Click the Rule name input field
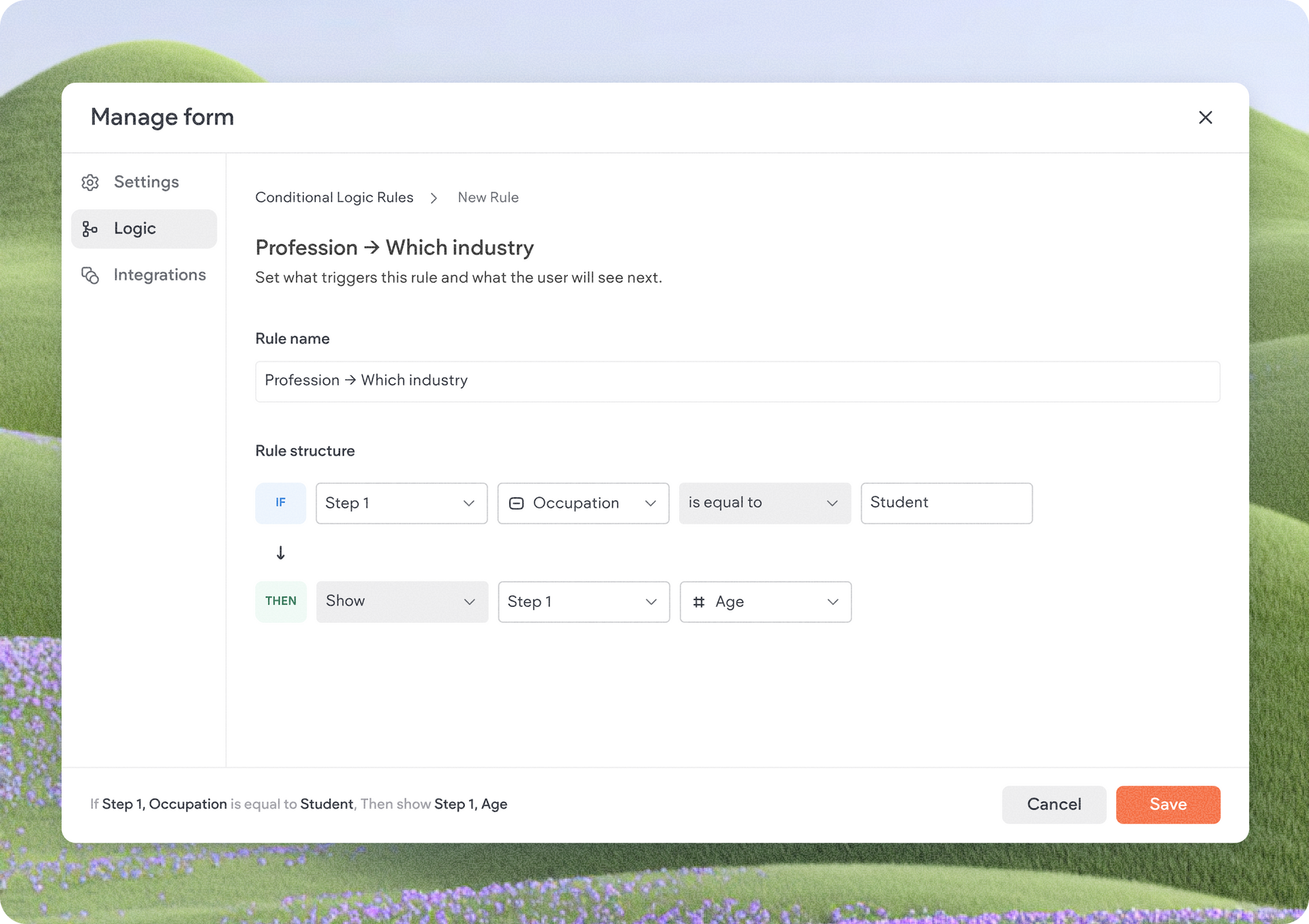Viewport: 1309px width, 924px height. coord(738,381)
